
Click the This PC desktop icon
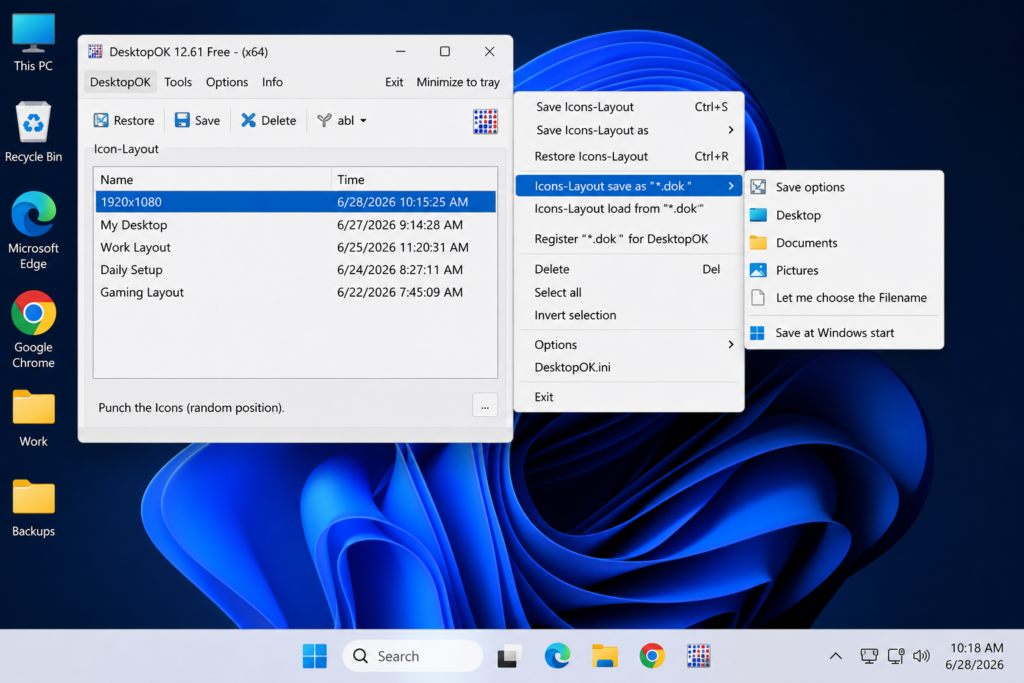tap(33, 42)
